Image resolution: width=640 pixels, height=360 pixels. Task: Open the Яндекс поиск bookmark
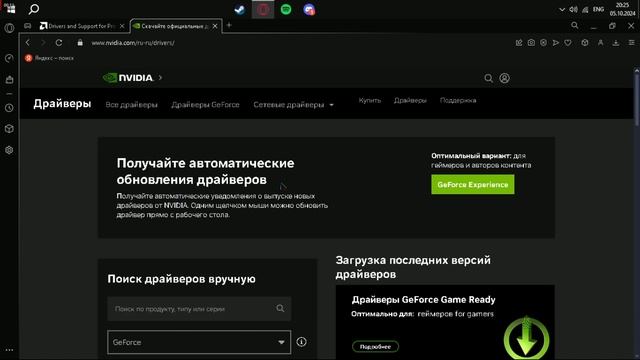click(49, 58)
